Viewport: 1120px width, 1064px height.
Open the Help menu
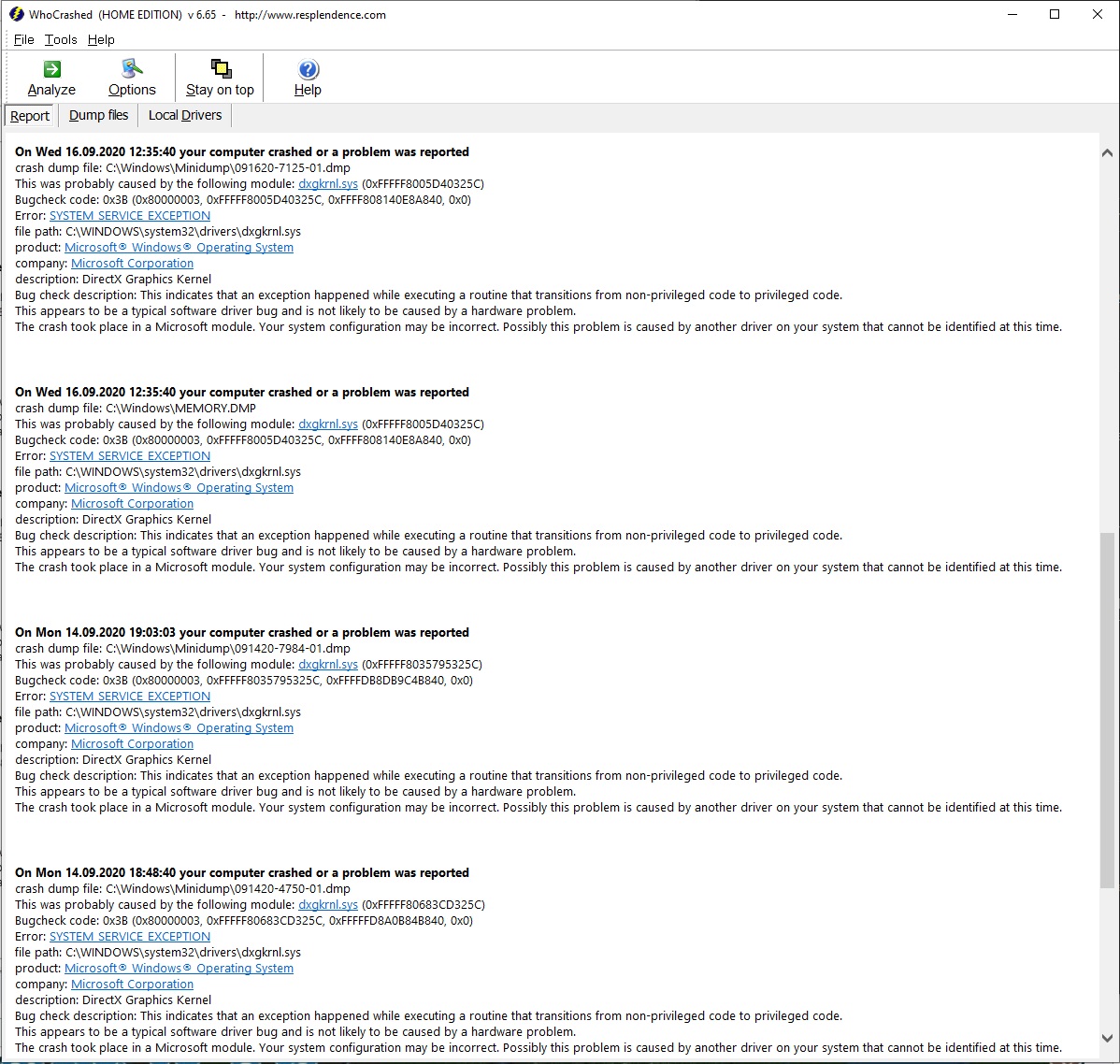[101, 39]
